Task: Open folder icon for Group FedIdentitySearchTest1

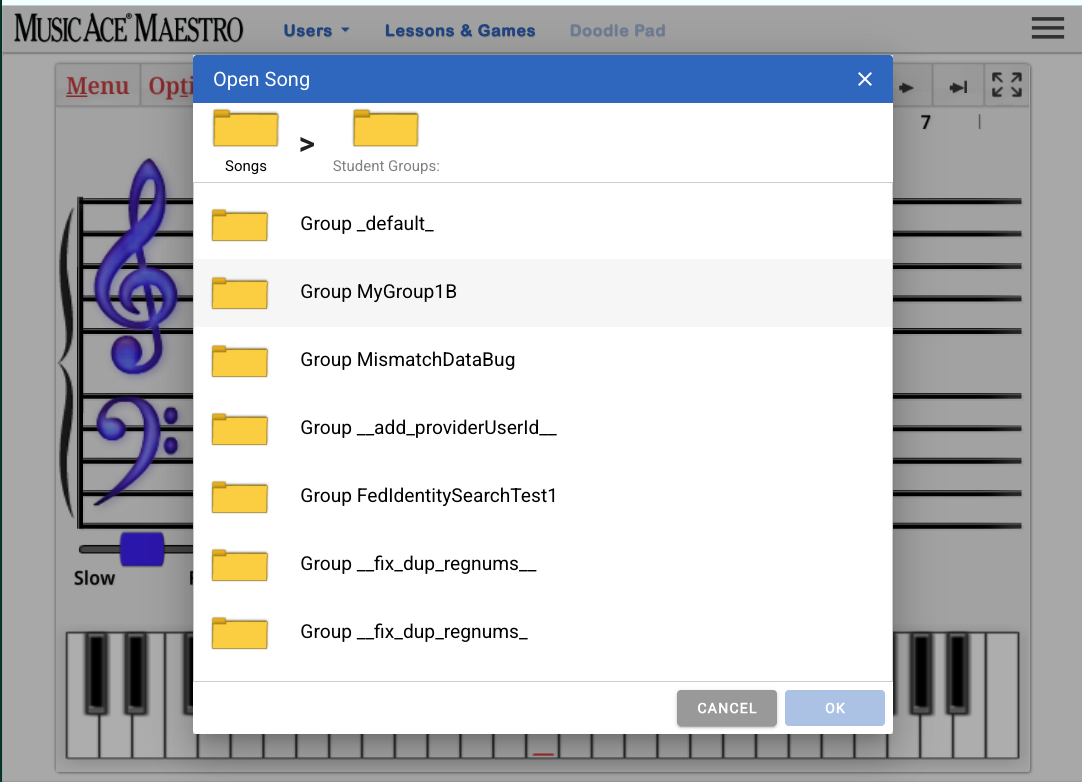Action: coord(239,496)
